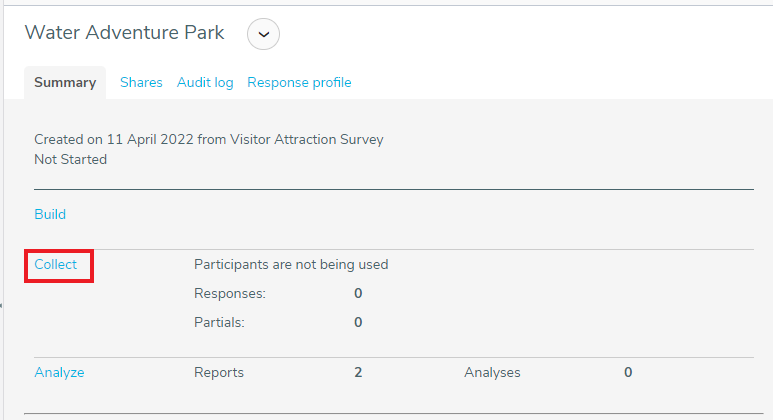Viewport: 773px width, 420px height.
Task: Click the Reports label
Action: [x=219, y=372]
